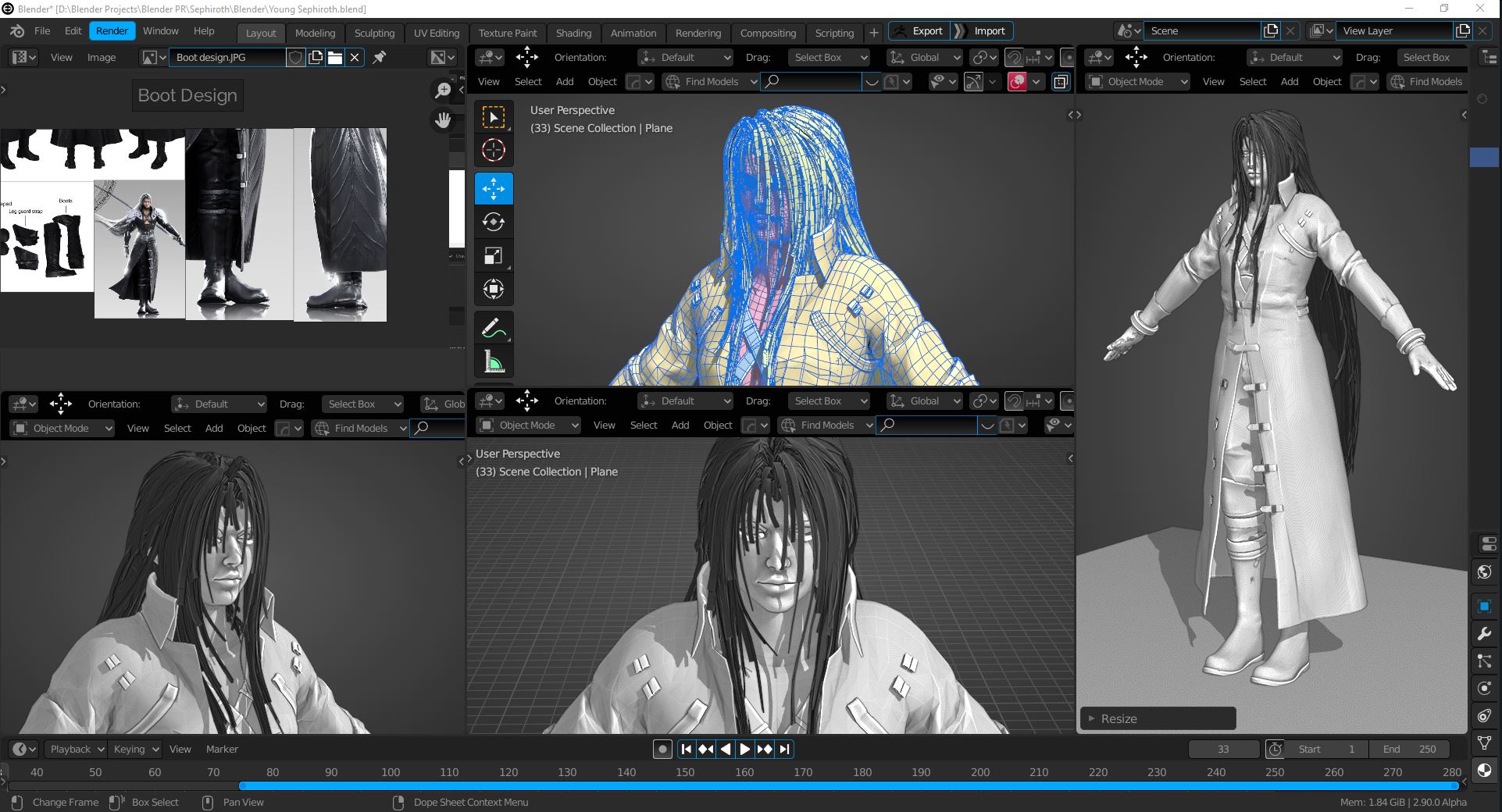Add a new workspace with plus button
Screen dimensions: 1502x812
pos(874,33)
